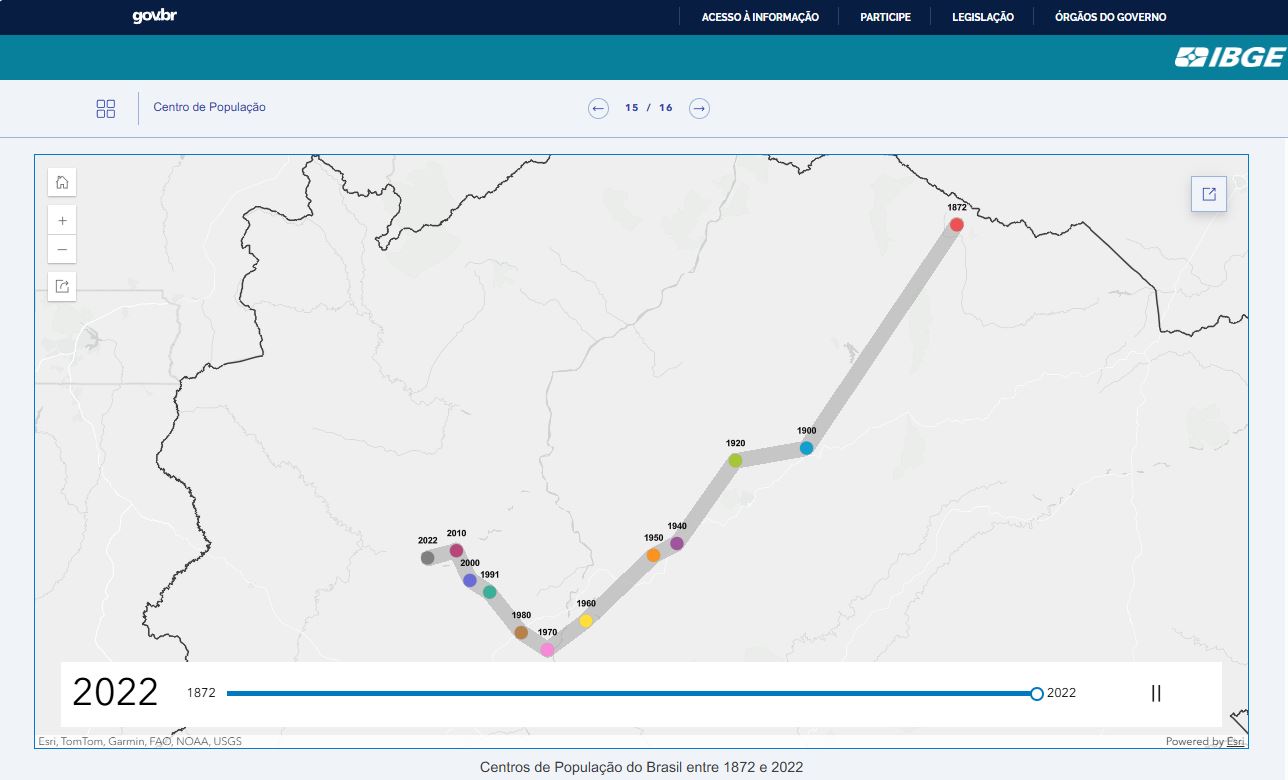Select the 1970 pink population center point
Viewport: 1288px width, 780px height.
[547, 650]
